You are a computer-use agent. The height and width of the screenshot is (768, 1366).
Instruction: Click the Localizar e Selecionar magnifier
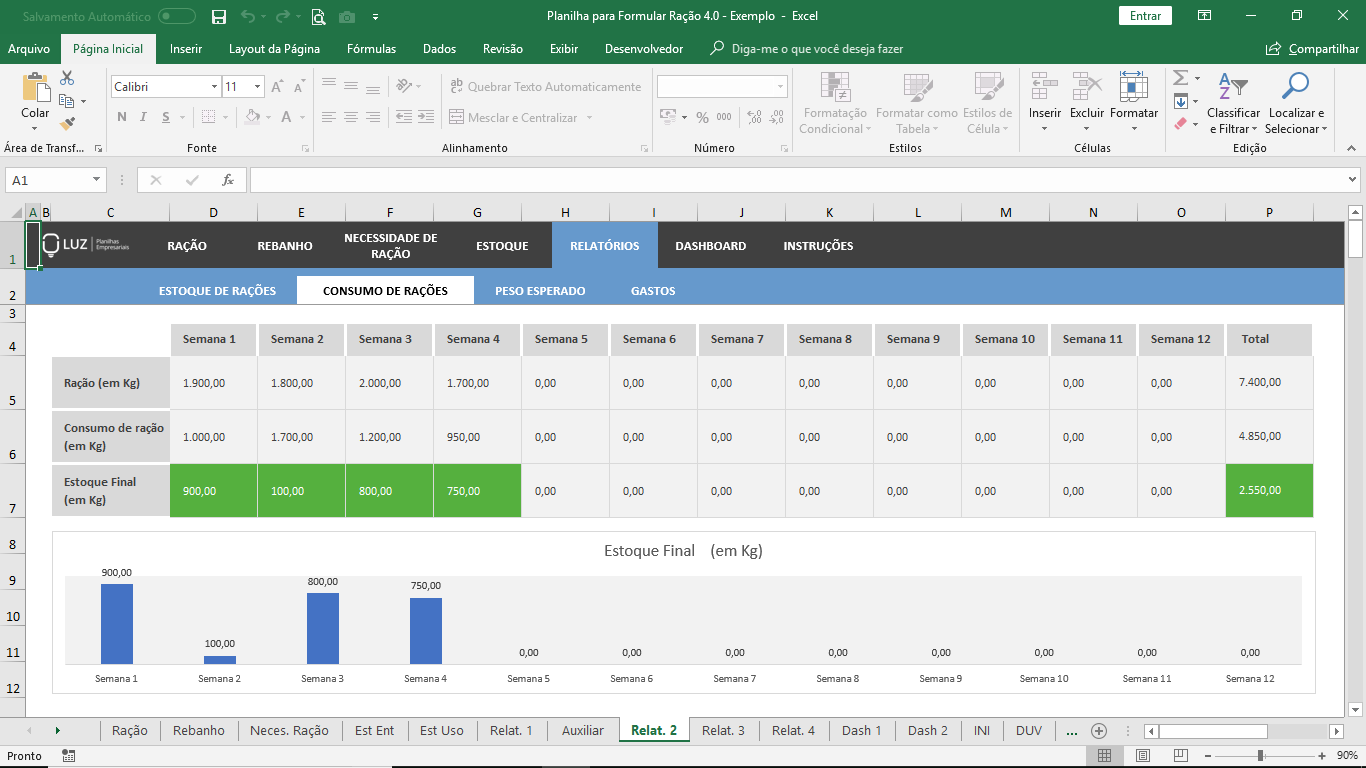click(x=1295, y=87)
